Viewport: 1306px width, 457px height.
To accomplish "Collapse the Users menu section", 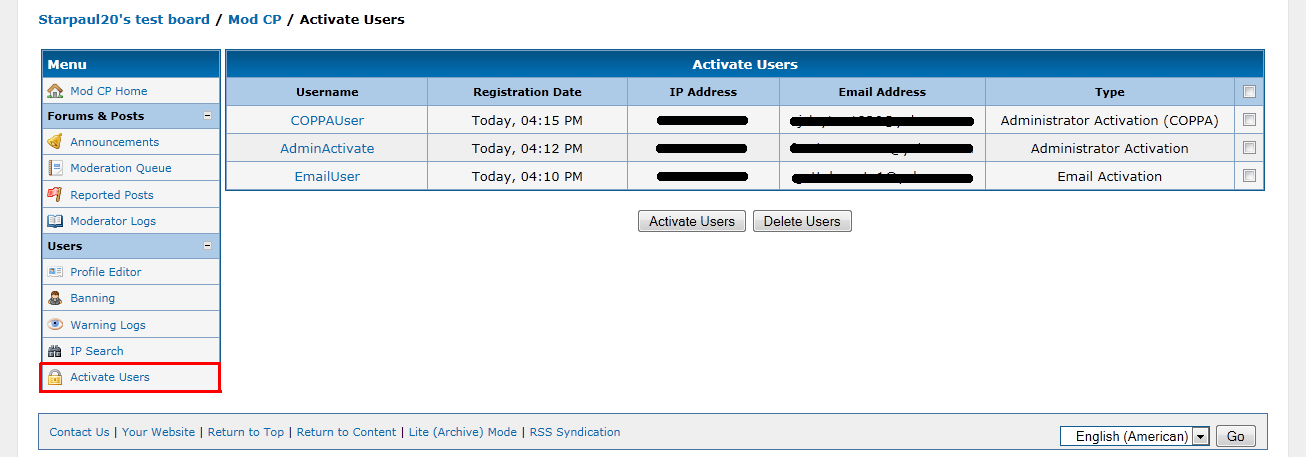I will click(x=208, y=246).
